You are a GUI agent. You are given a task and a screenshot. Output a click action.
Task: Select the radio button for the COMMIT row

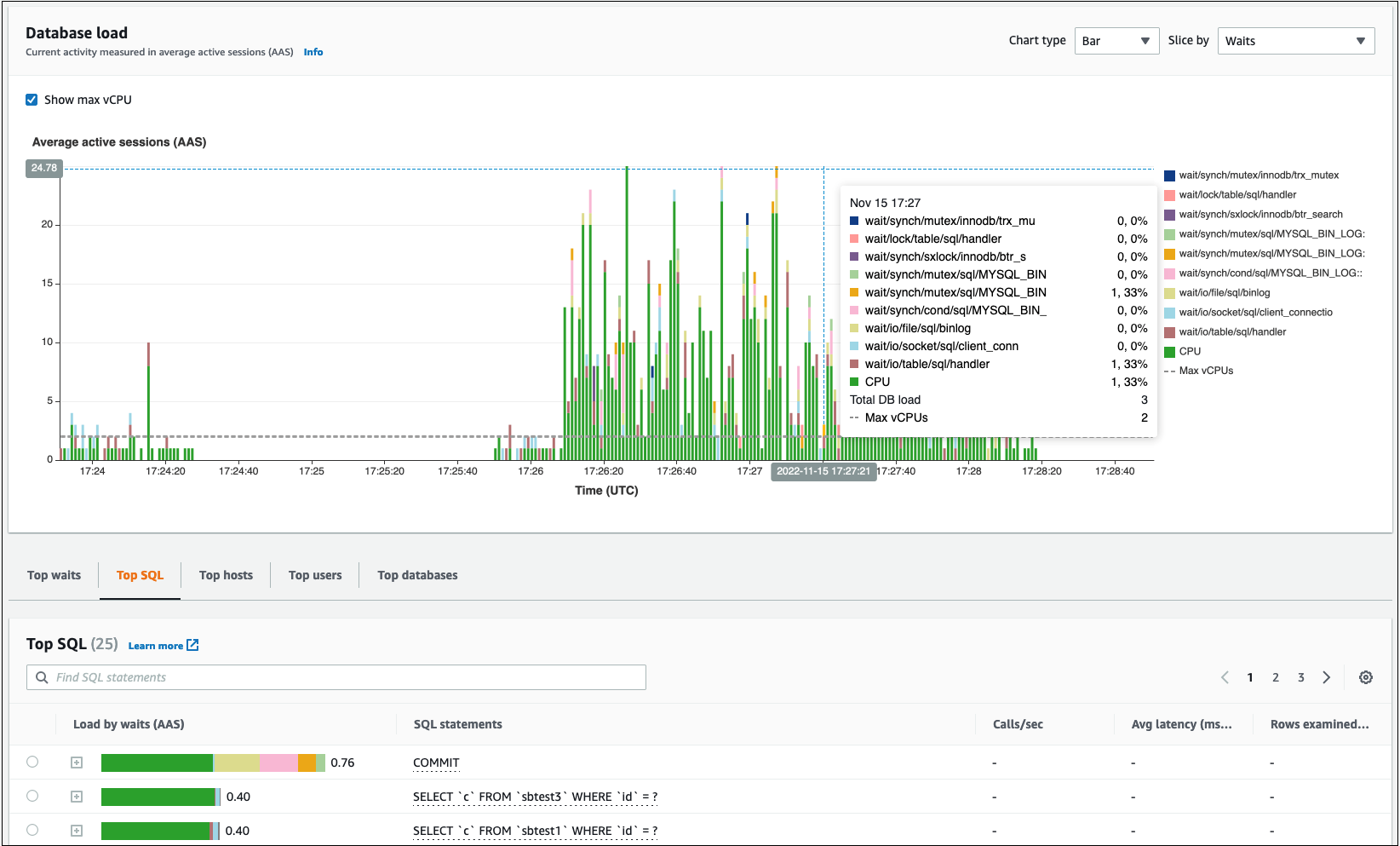pos(32,762)
